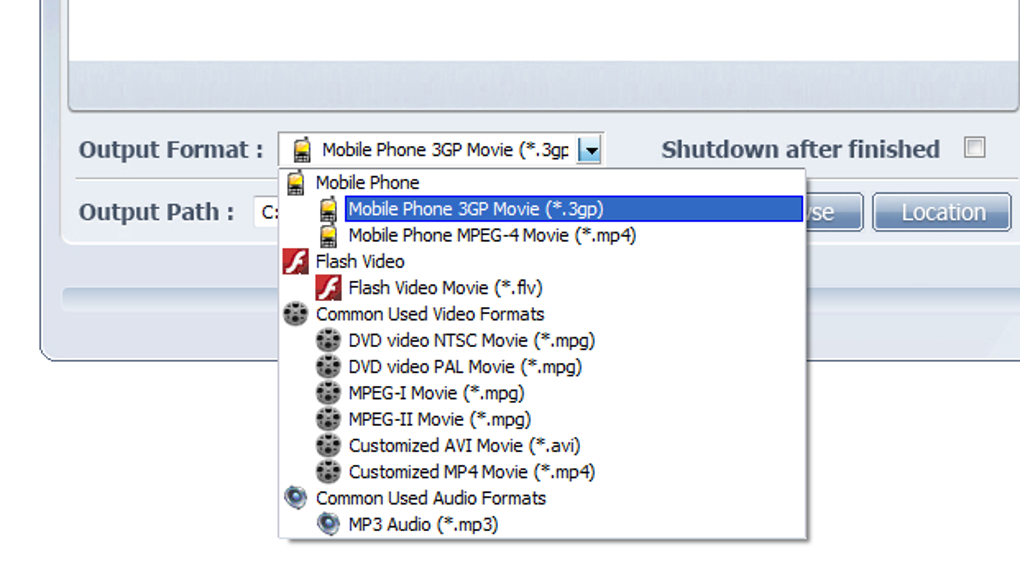Click the speaker icon beside MP3 Audio
Screen dimensions: 1020x567
click(x=328, y=524)
